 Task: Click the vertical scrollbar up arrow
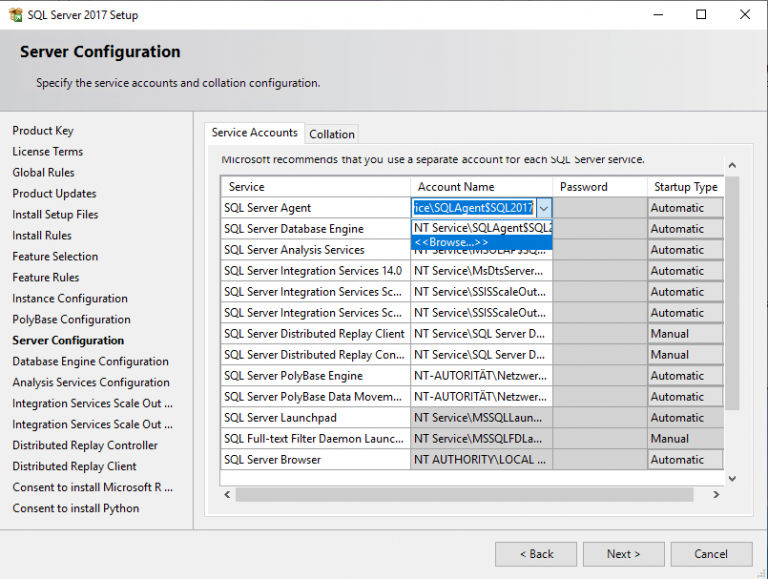pos(732,166)
